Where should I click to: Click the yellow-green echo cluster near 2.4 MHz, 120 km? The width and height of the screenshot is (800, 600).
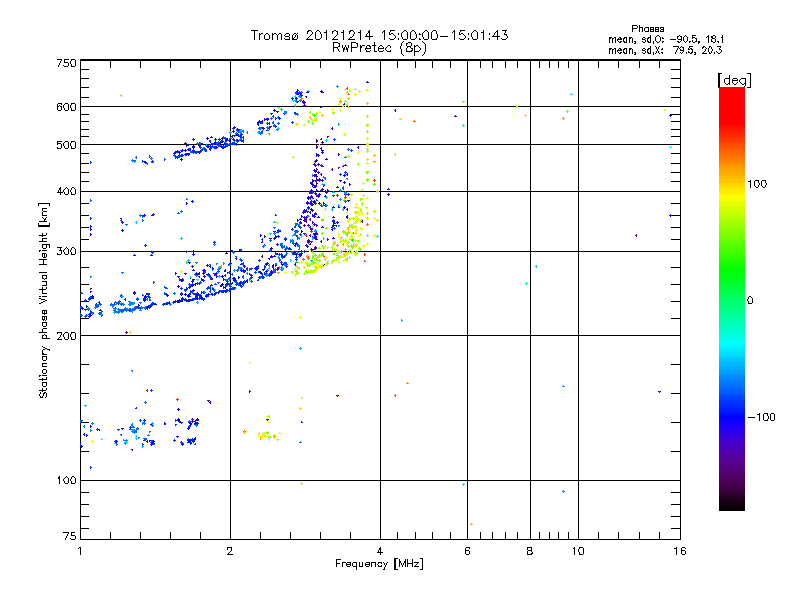click(268, 435)
